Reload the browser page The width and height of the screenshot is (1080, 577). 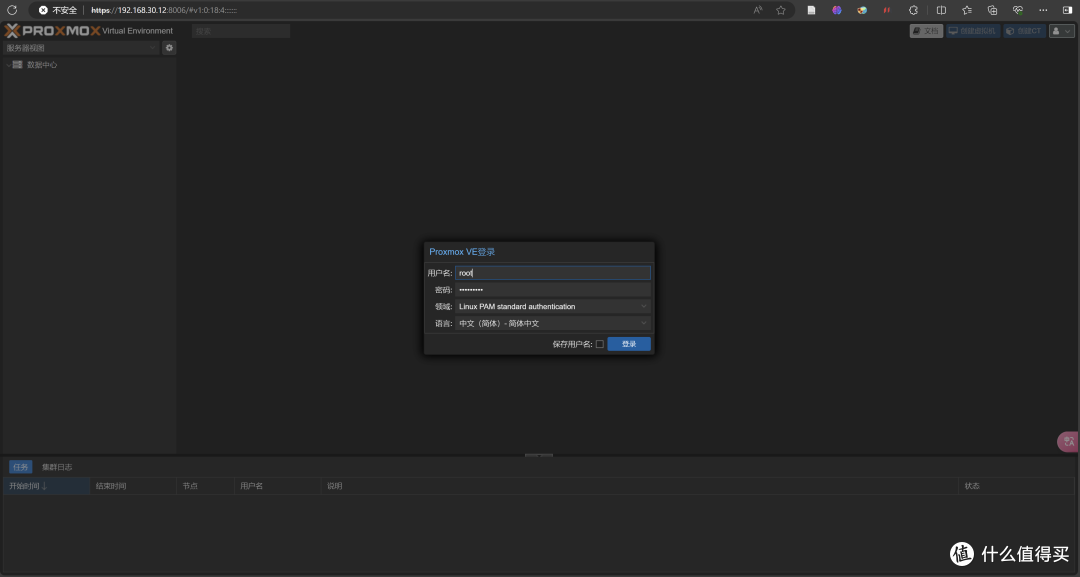tap(12, 10)
